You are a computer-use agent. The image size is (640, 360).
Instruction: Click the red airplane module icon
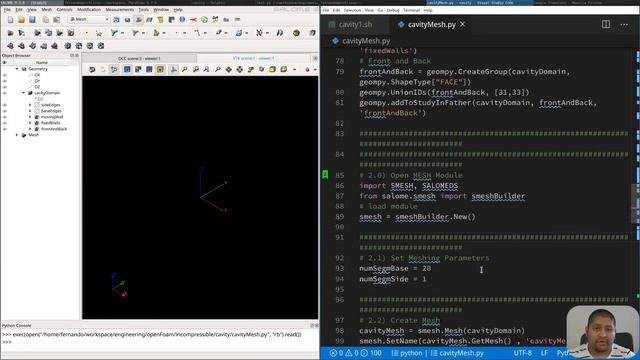point(193,20)
